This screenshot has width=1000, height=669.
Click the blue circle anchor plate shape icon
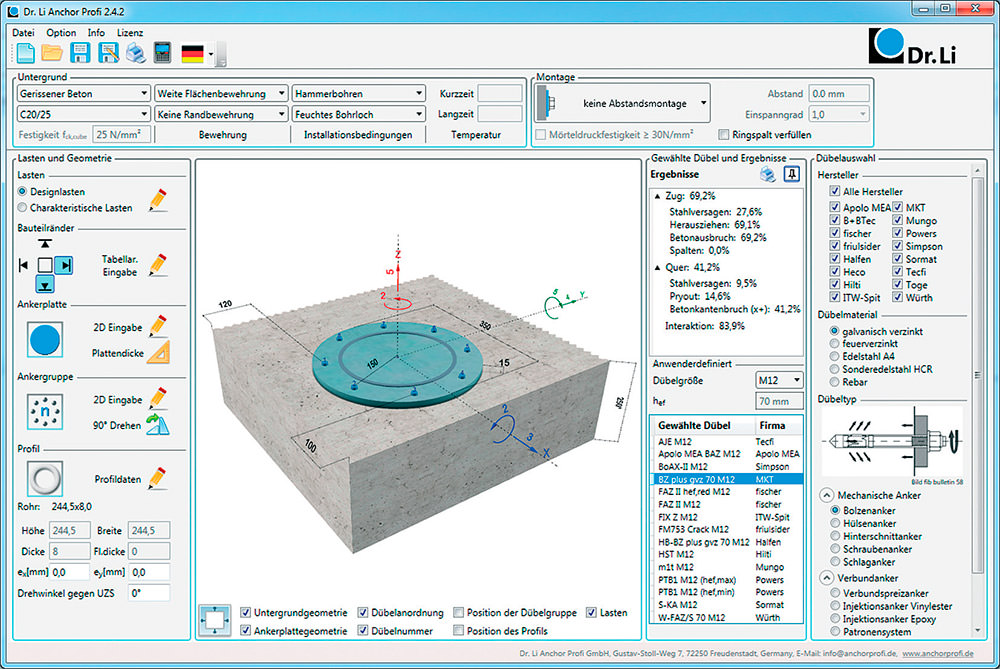tap(45, 339)
